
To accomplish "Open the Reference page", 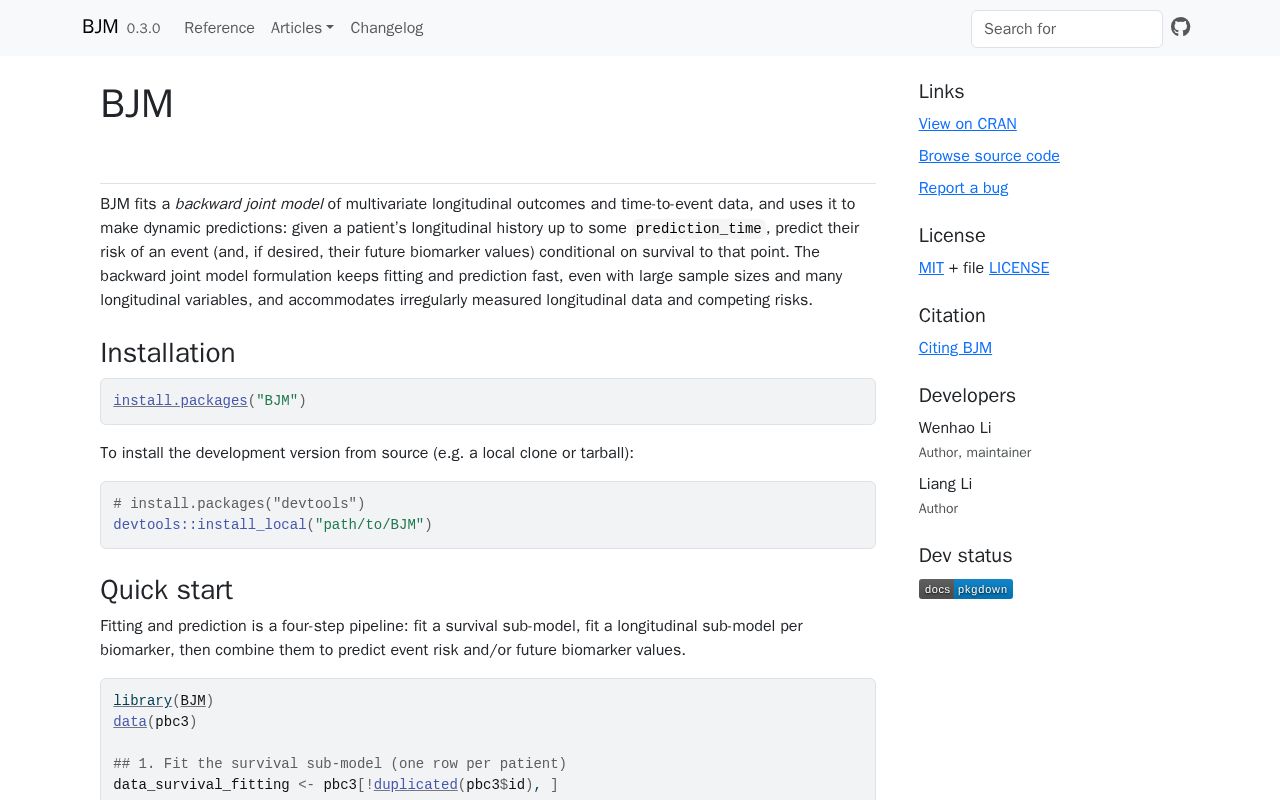I will tap(219, 28).
